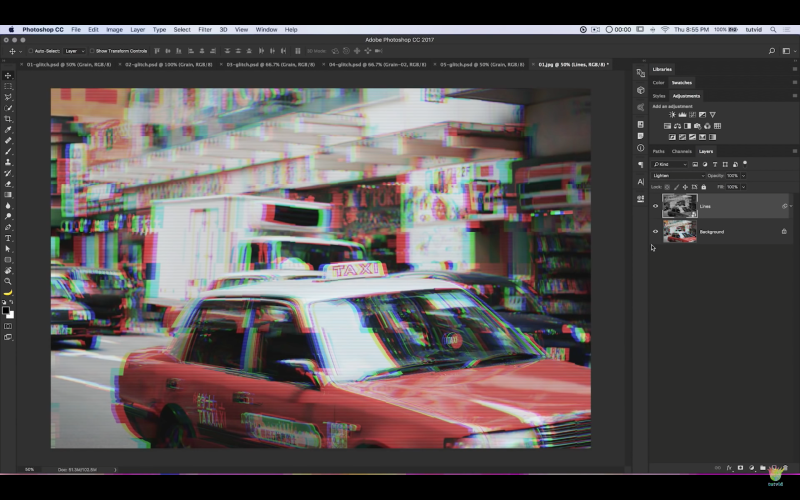
Task: Select the Rectangle shape tool
Action: (x=8, y=260)
